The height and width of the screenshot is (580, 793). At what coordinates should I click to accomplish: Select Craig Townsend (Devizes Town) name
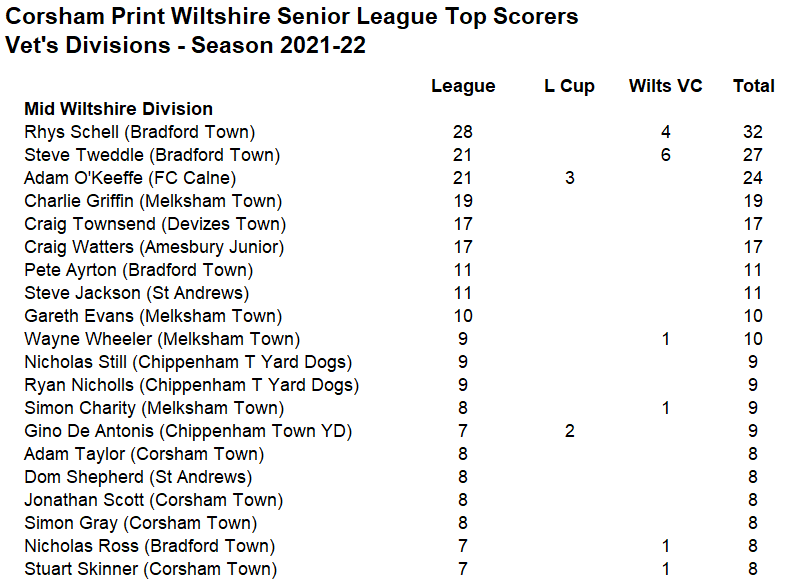[155, 224]
